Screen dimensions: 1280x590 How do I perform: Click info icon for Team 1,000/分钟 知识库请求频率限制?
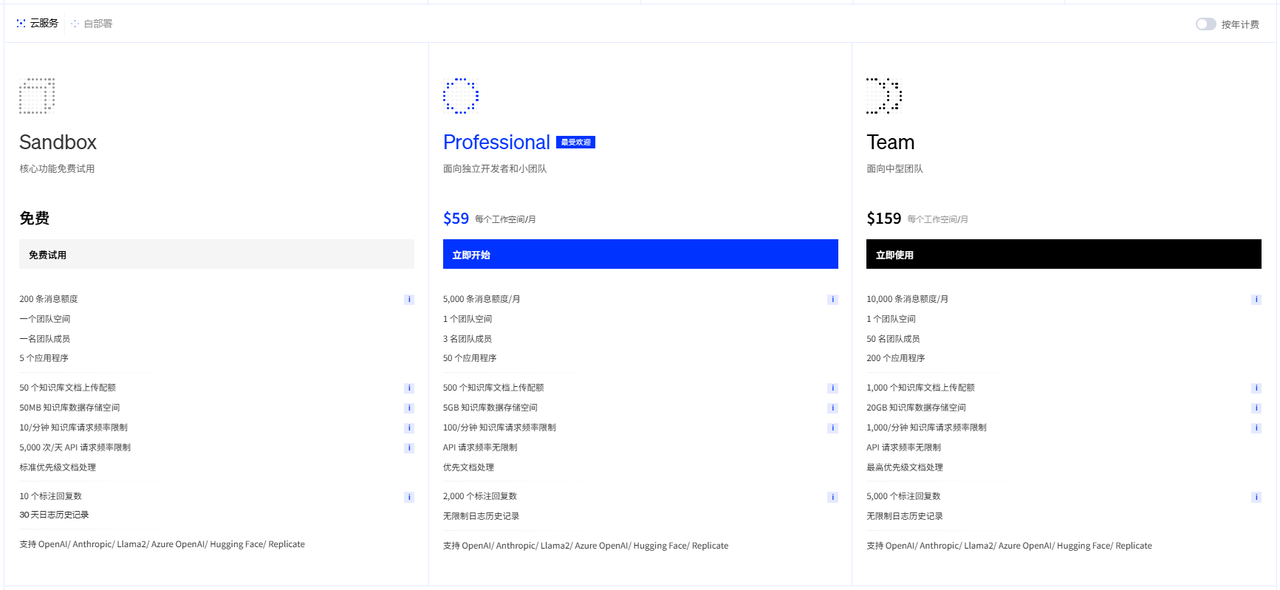click(1256, 428)
